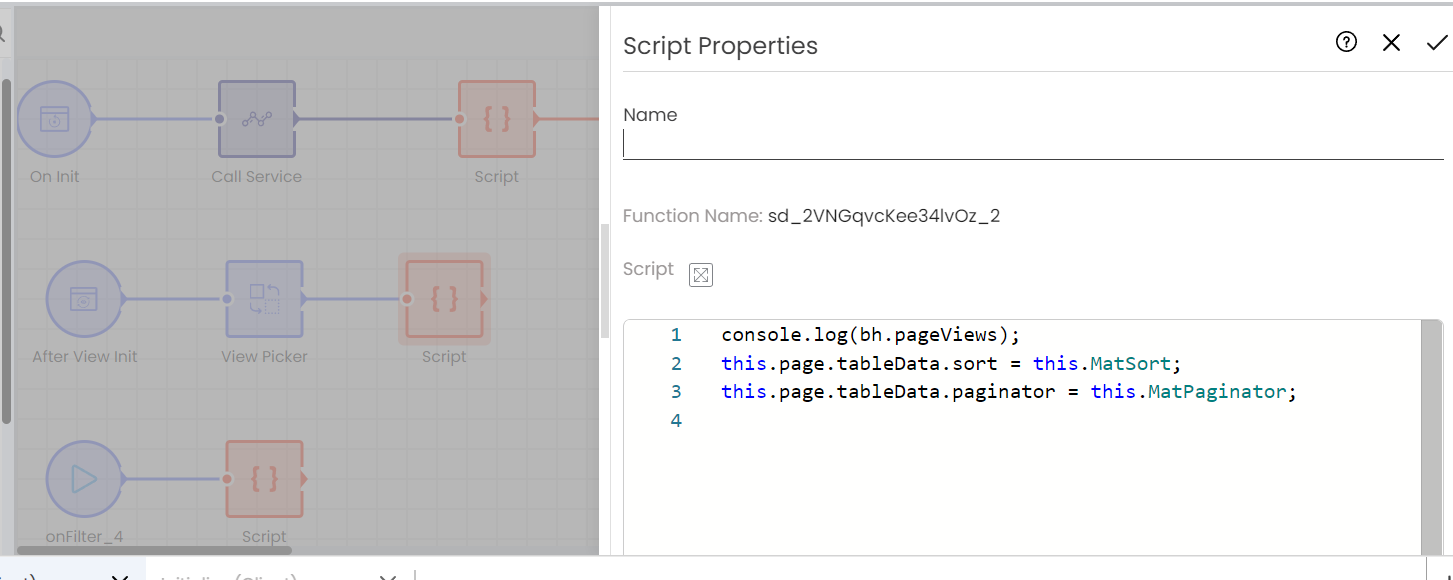Select the Script node after Call Service
Screen dimensions: 1453x580
(496, 120)
